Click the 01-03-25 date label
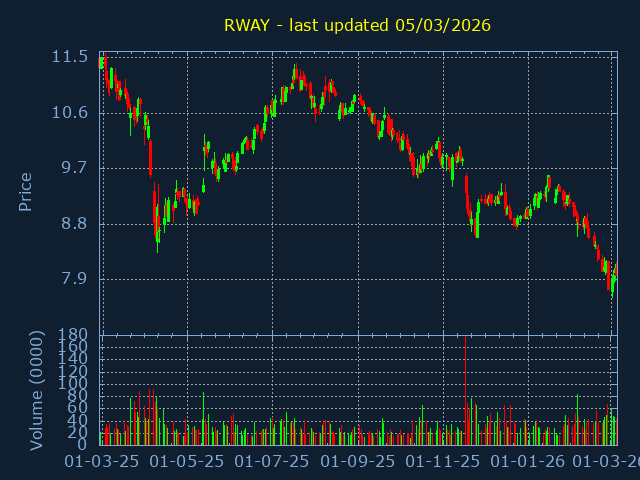 (101, 462)
